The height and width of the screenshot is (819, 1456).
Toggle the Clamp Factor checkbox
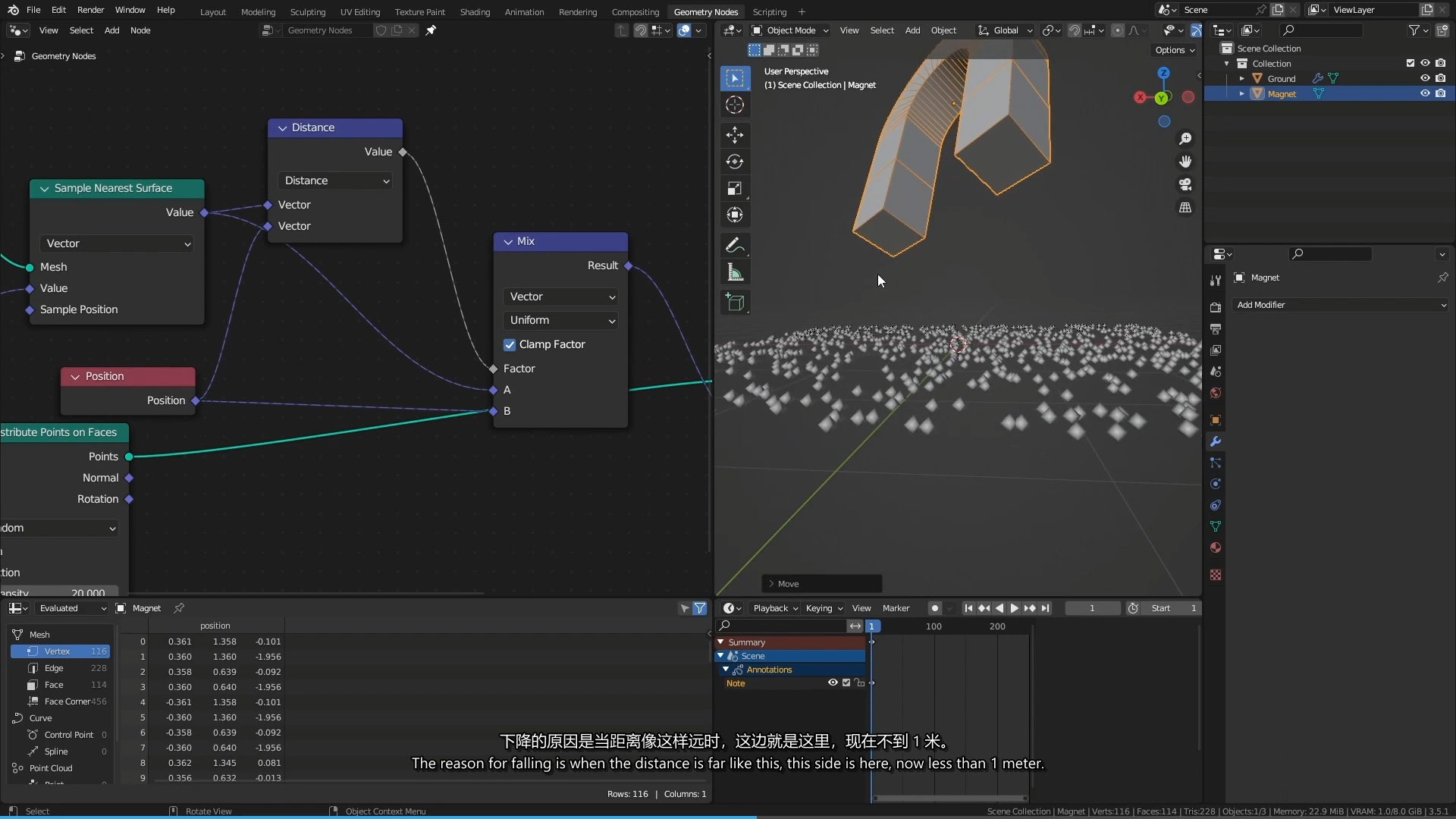pyautogui.click(x=510, y=344)
